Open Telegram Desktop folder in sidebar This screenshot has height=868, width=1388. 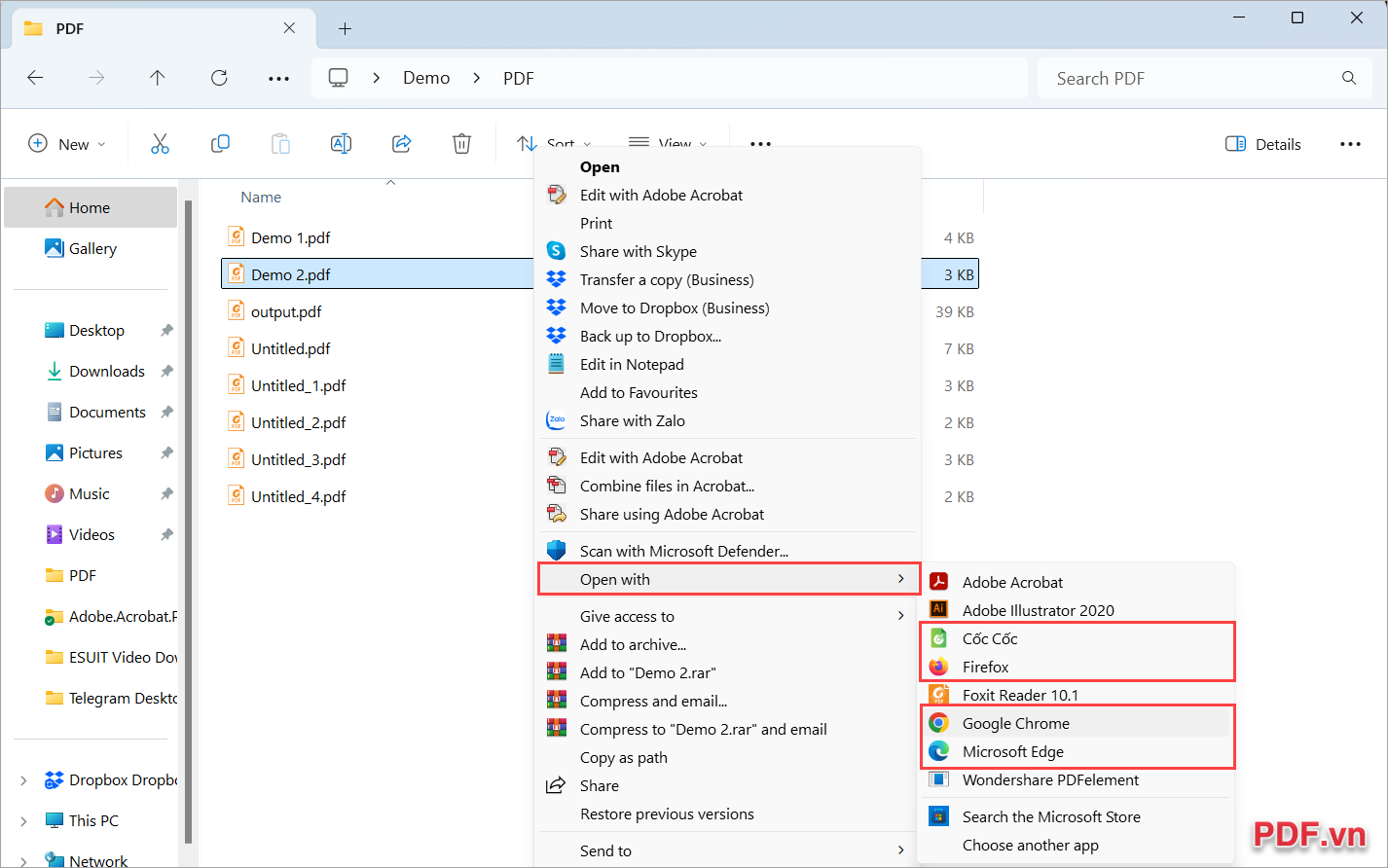point(111,698)
